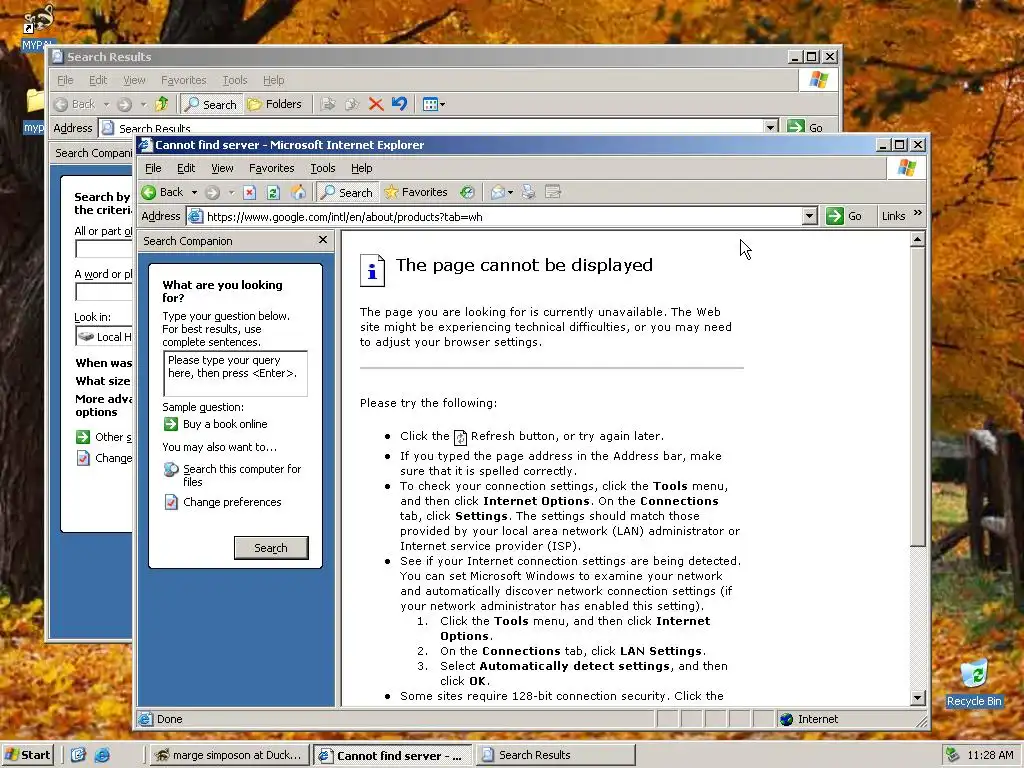
Task: Click Back button in Internet Explorer toolbar
Action: pos(163,192)
